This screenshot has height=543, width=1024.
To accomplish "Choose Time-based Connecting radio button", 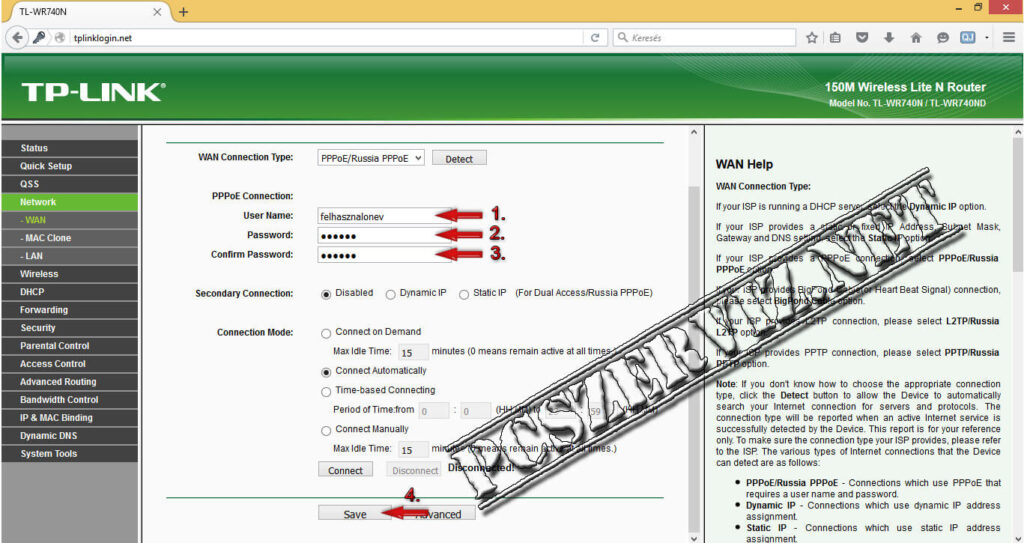I will point(326,392).
